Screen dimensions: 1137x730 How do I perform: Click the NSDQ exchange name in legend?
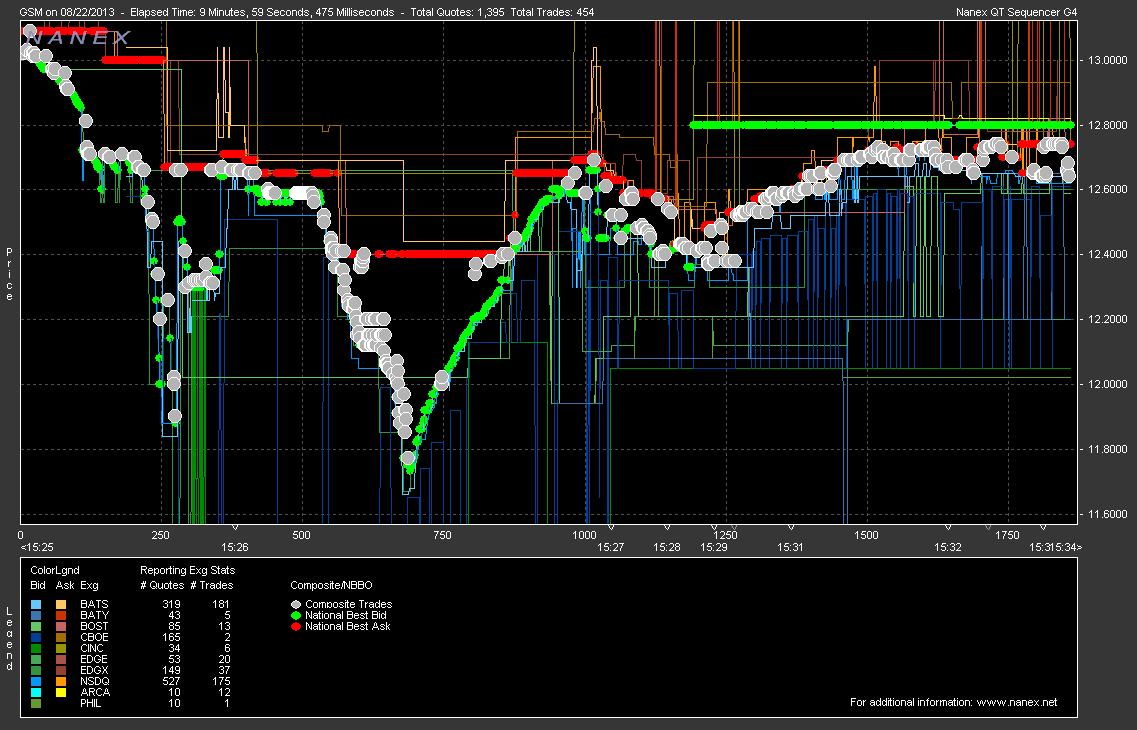(95, 681)
